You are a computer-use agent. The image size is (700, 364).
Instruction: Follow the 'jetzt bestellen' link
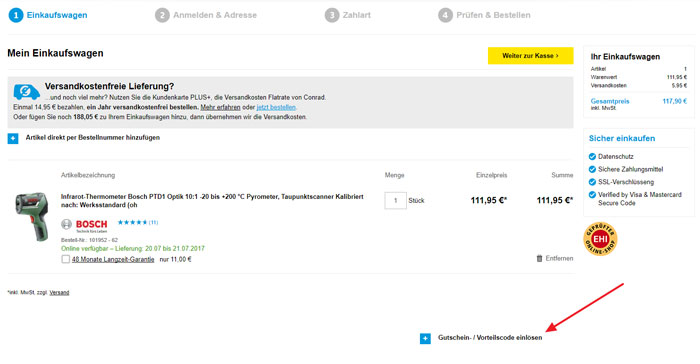point(276,107)
